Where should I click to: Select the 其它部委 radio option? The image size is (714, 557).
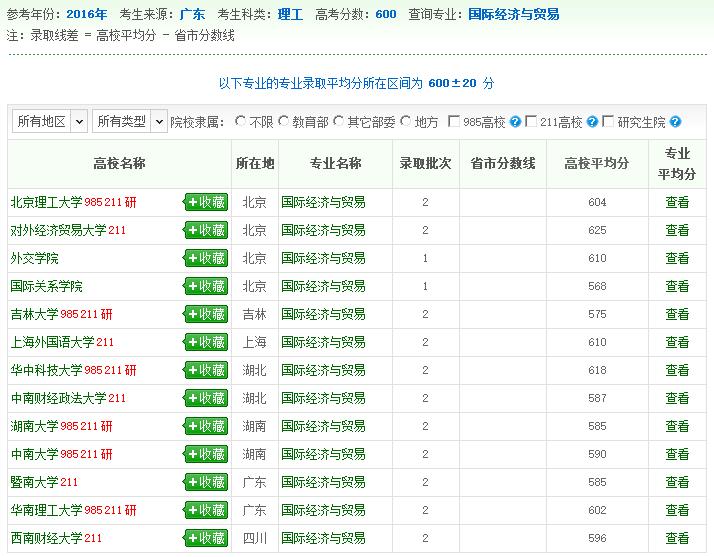click(338, 121)
